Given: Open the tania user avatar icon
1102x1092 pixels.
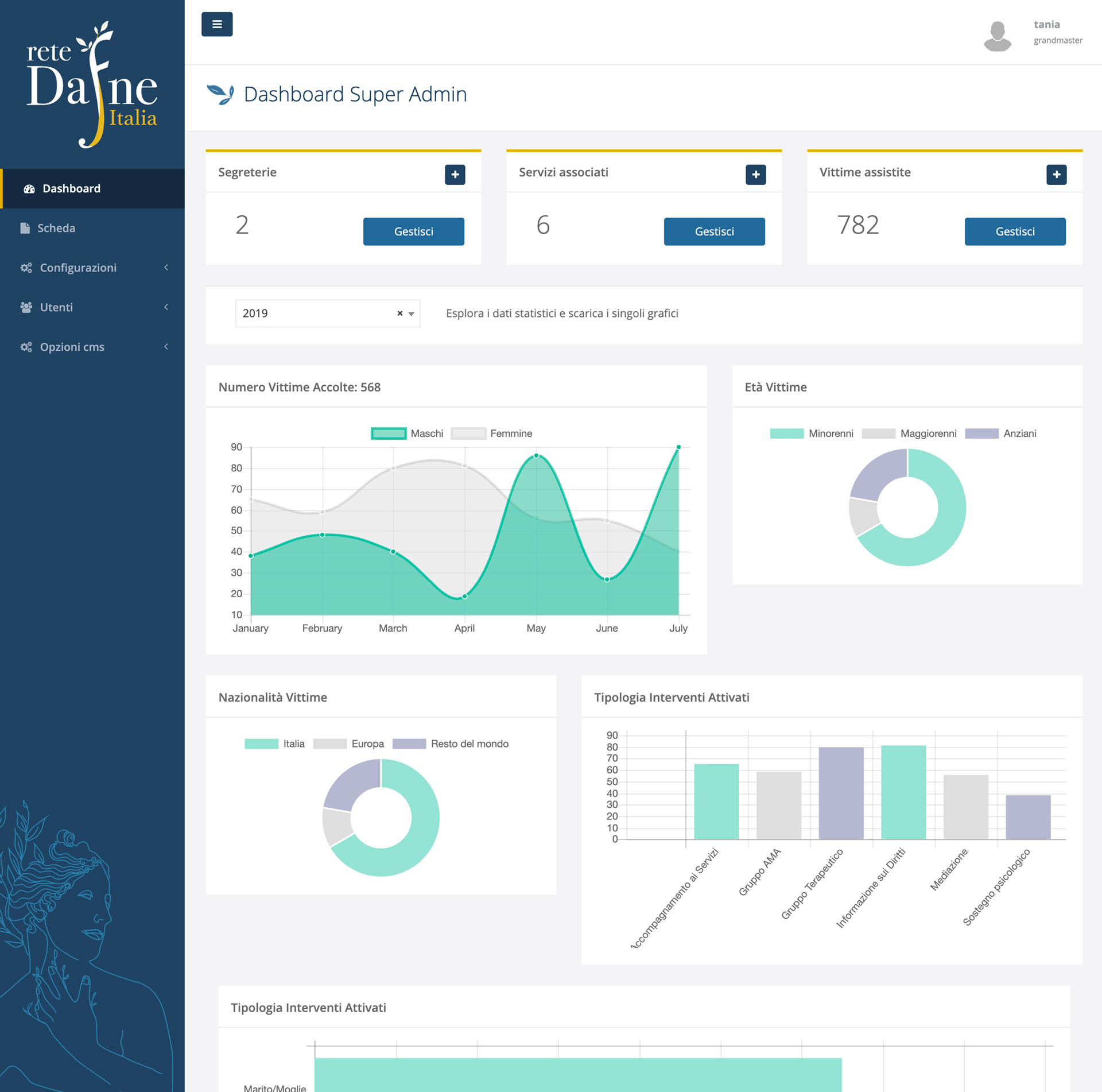Looking at the screenshot, I should tap(998, 36).
